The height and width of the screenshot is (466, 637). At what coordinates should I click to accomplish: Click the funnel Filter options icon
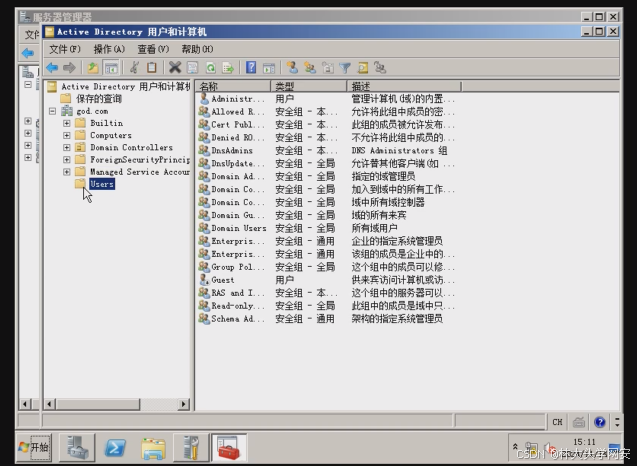(x=345, y=67)
